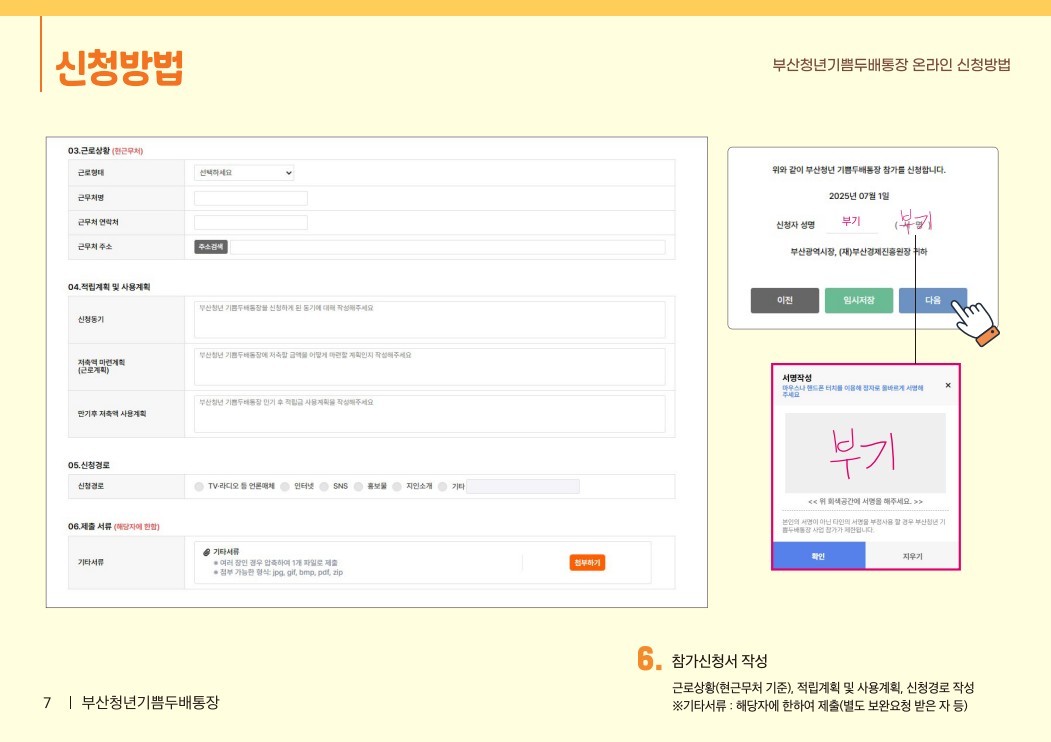This screenshot has height=742, width=1051.
Task: Clear the signature using 지우기
Action: [912, 555]
